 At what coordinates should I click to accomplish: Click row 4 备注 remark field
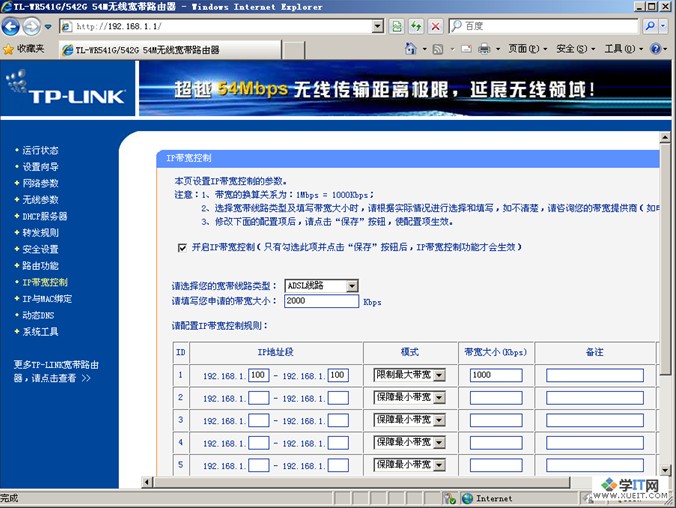tap(595, 442)
